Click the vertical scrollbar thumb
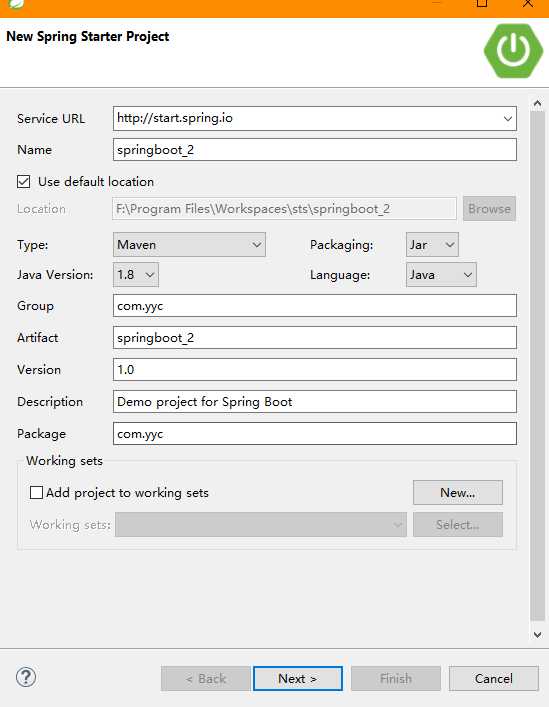 537,366
